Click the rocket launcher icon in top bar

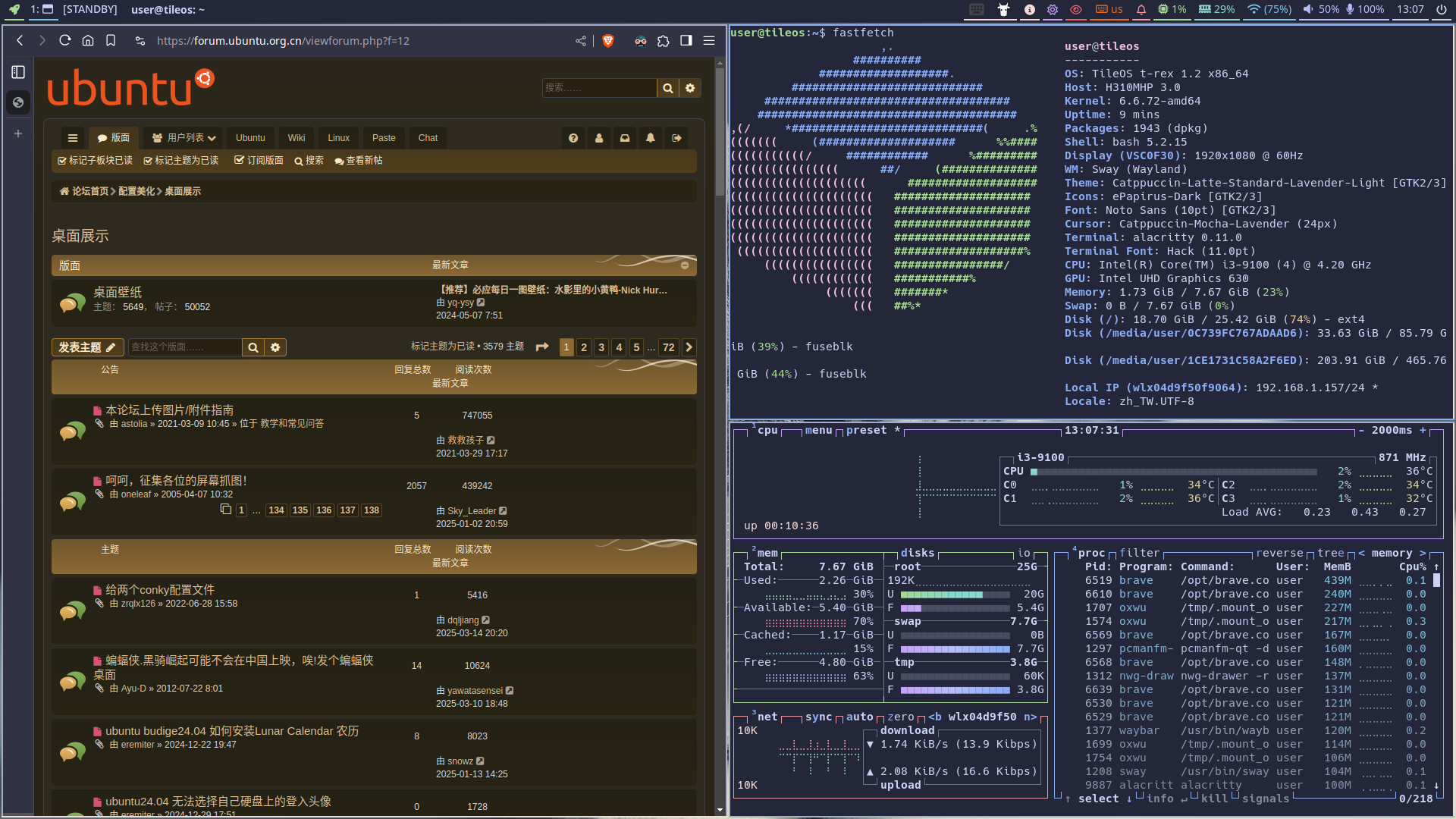(14, 10)
